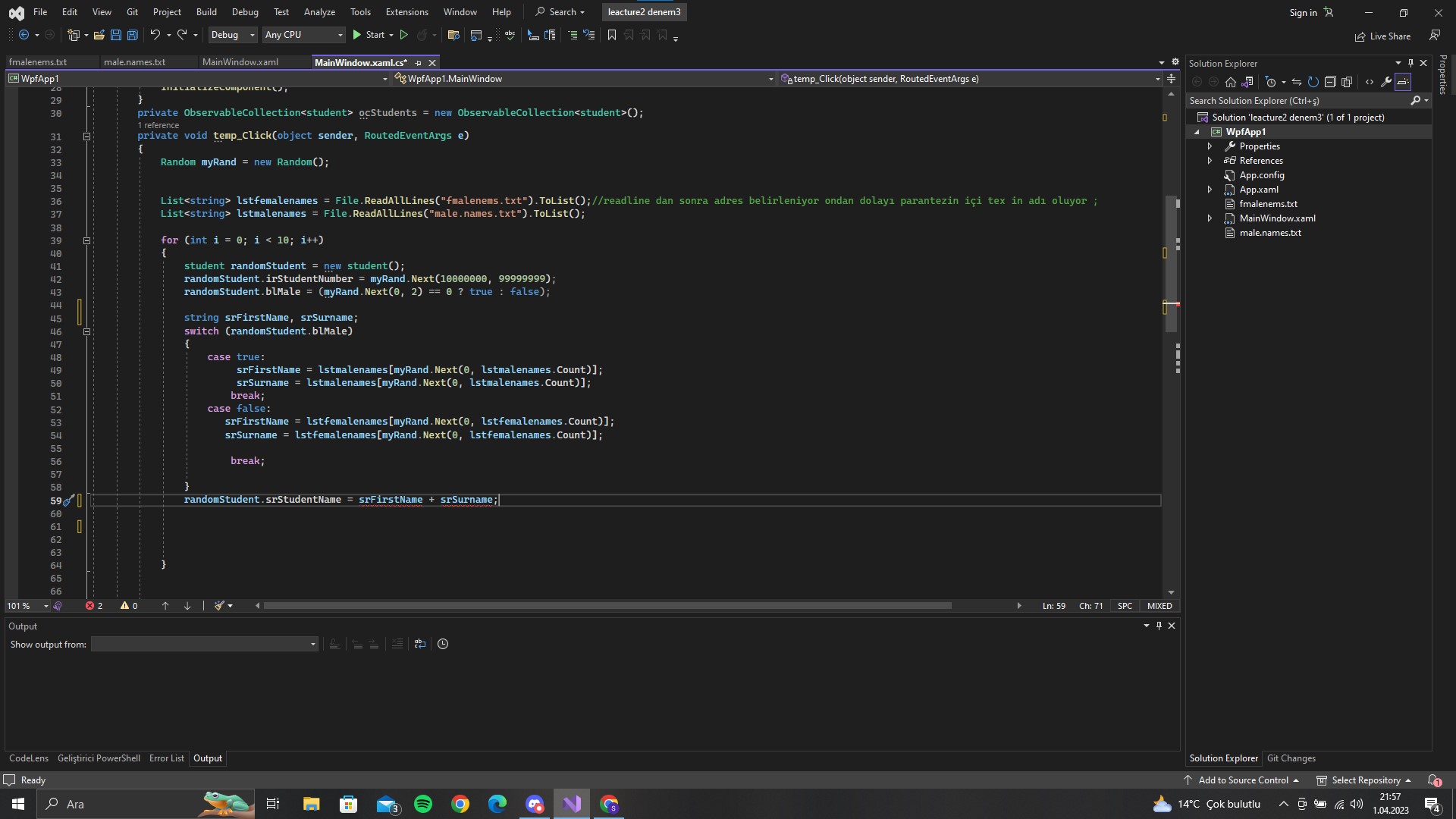This screenshot has height=819, width=1456.
Task: Click the Save All toolbar icon
Action: (x=133, y=35)
